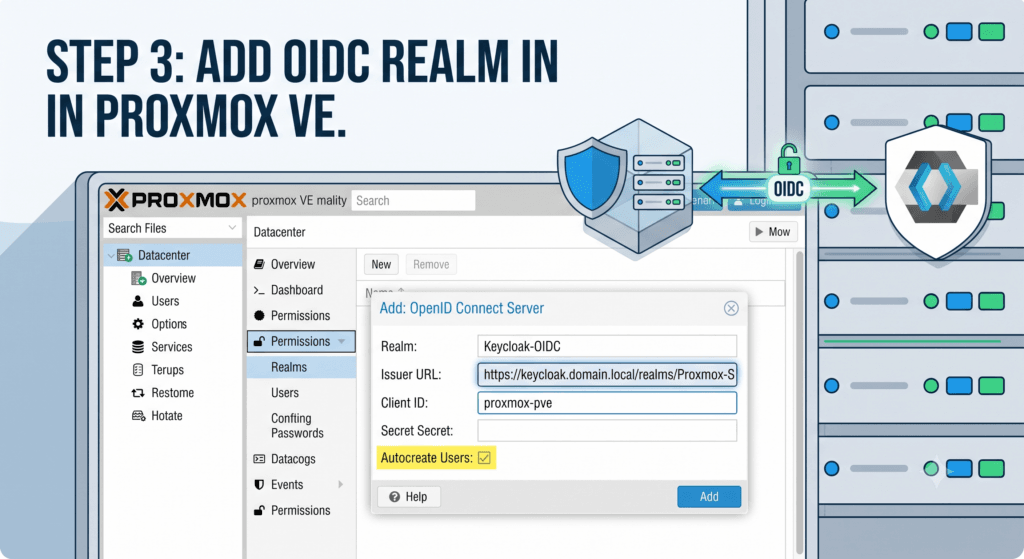Click the Users person icon in tree

pos(138,301)
